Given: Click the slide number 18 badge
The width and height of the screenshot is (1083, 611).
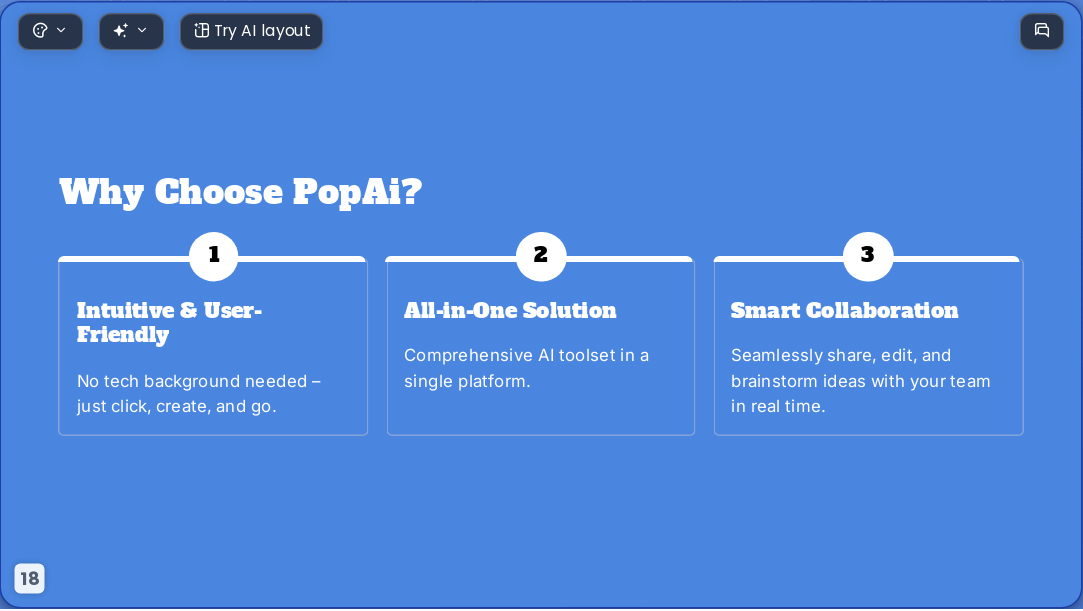Looking at the screenshot, I should pyautogui.click(x=30, y=579).
